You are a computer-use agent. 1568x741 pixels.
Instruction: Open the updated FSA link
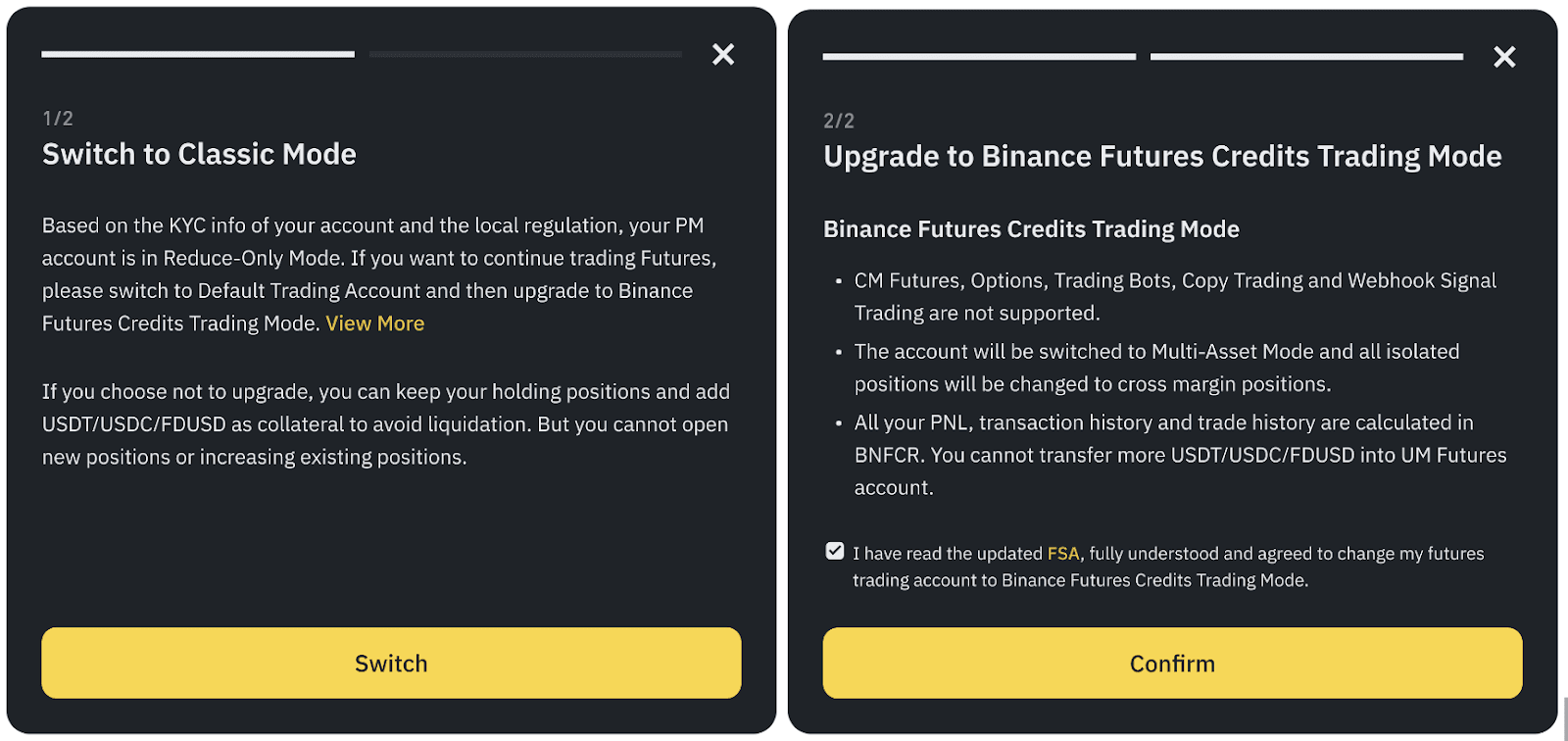coord(1062,554)
